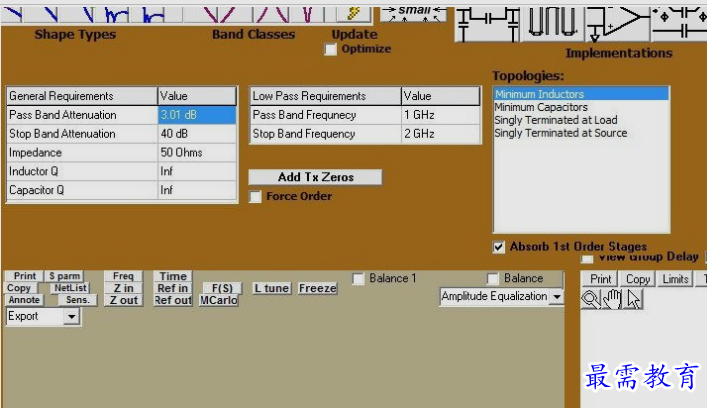Screen dimensions: 707x408
Task: Click the MCarlo button
Action: coord(219,300)
